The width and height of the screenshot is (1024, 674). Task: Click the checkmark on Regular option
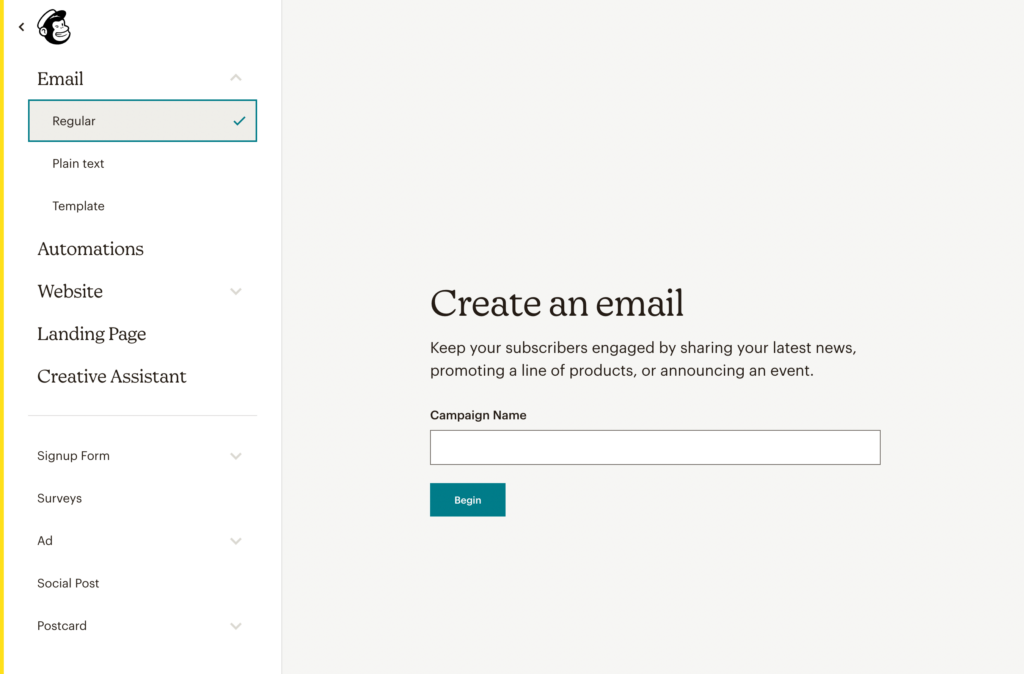point(239,120)
